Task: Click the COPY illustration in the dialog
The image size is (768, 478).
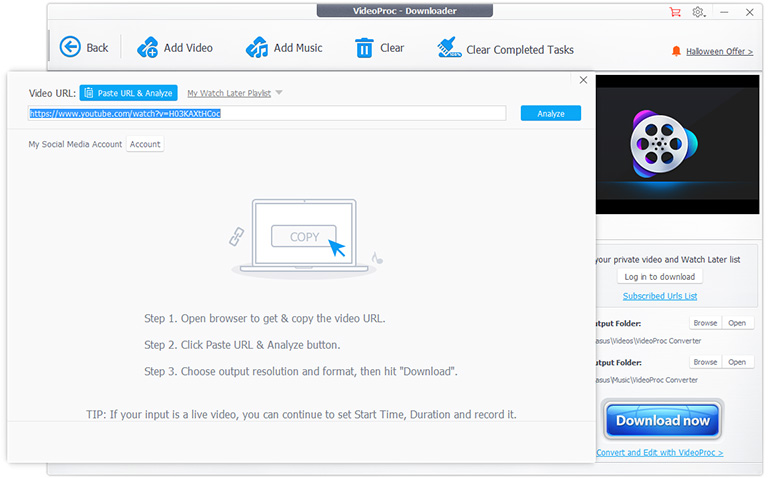Action: [304, 237]
